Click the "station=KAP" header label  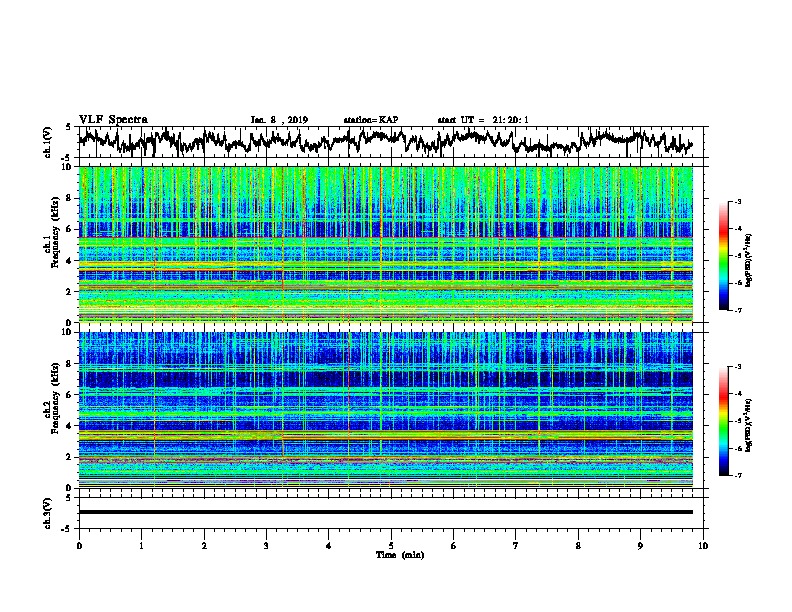tap(371, 120)
